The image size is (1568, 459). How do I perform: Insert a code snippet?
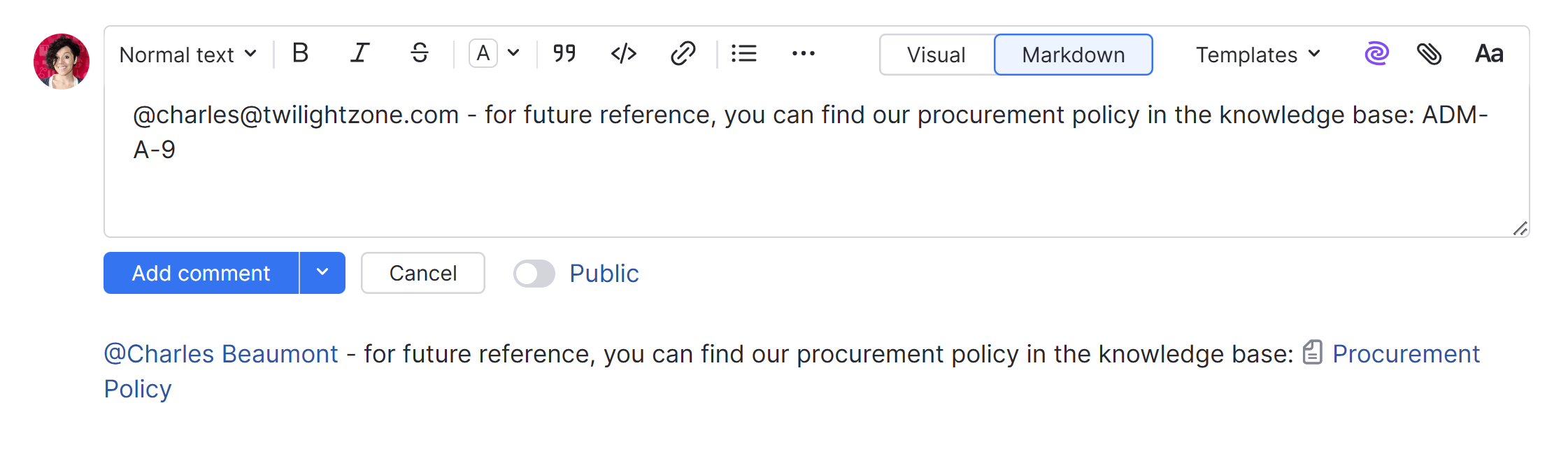pos(623,53)
